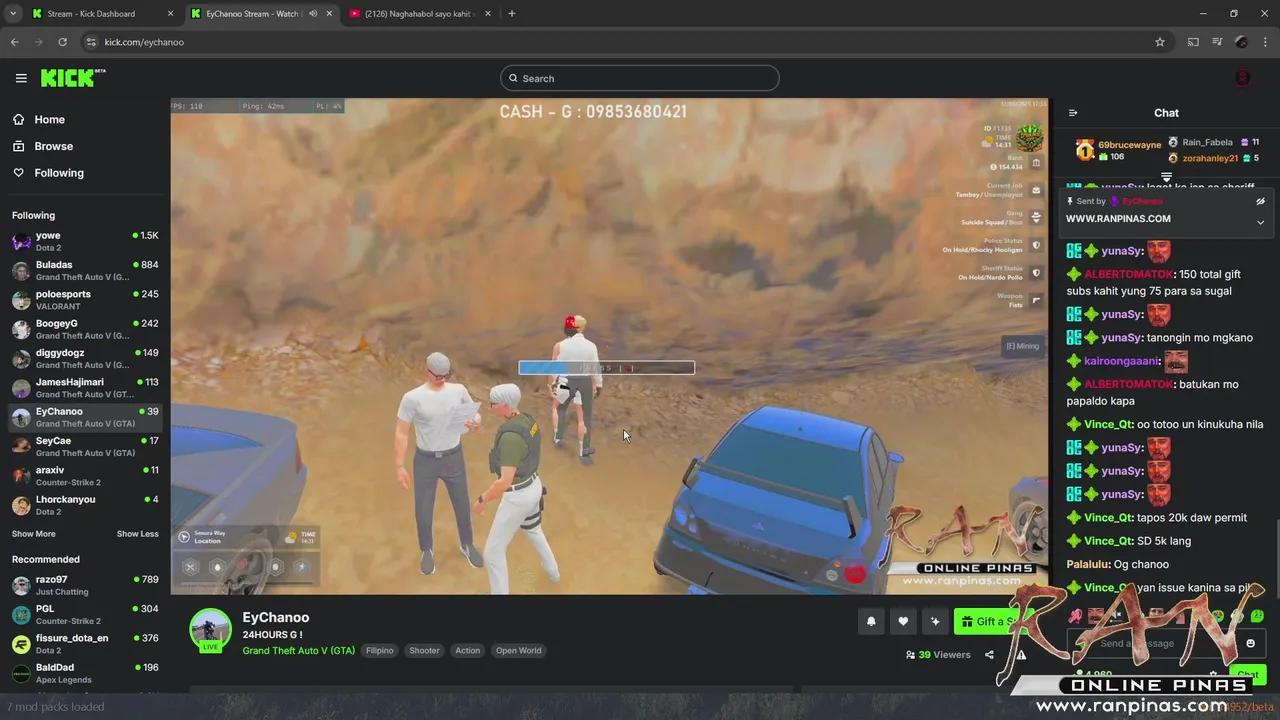
Task: Click the Filipino tag
Action: click(x=379, y=651)
